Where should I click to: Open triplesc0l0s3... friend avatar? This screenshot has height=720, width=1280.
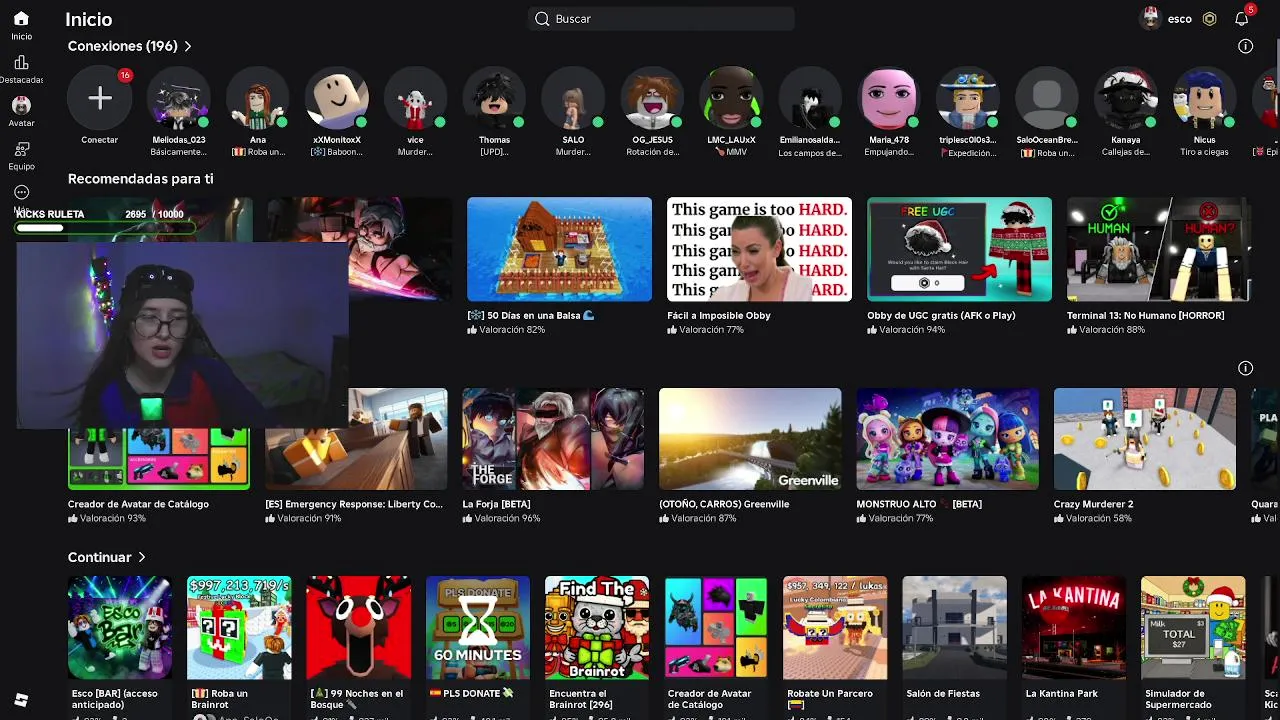968,98
